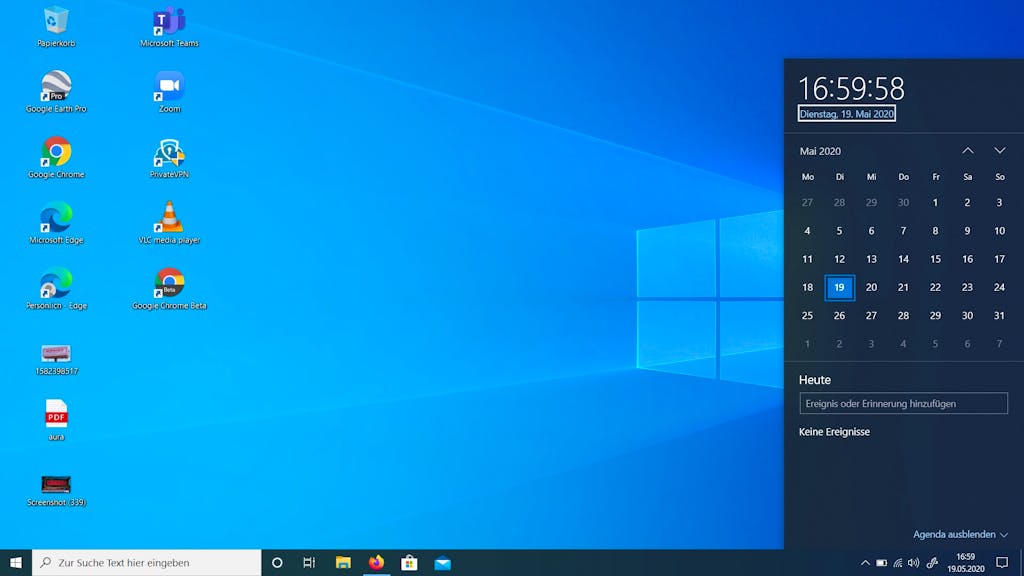Select May 8 in the calendar

click(935, 231)
